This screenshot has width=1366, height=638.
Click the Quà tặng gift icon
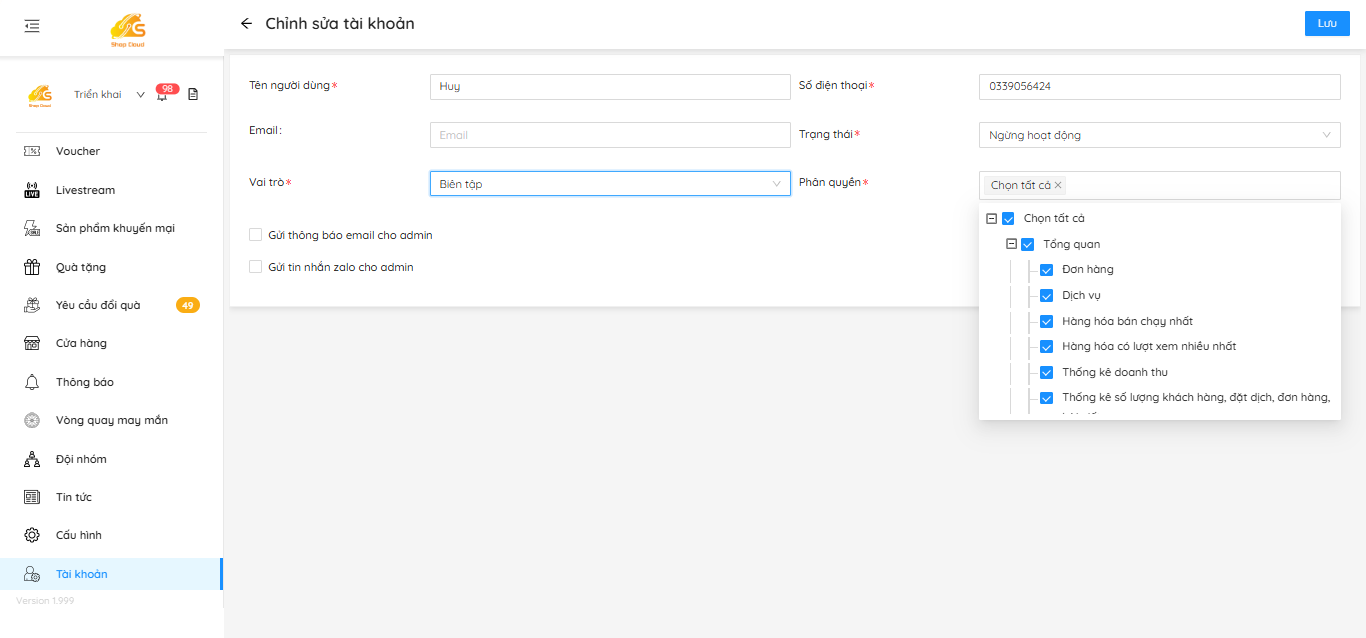click(x=32, y=267)
